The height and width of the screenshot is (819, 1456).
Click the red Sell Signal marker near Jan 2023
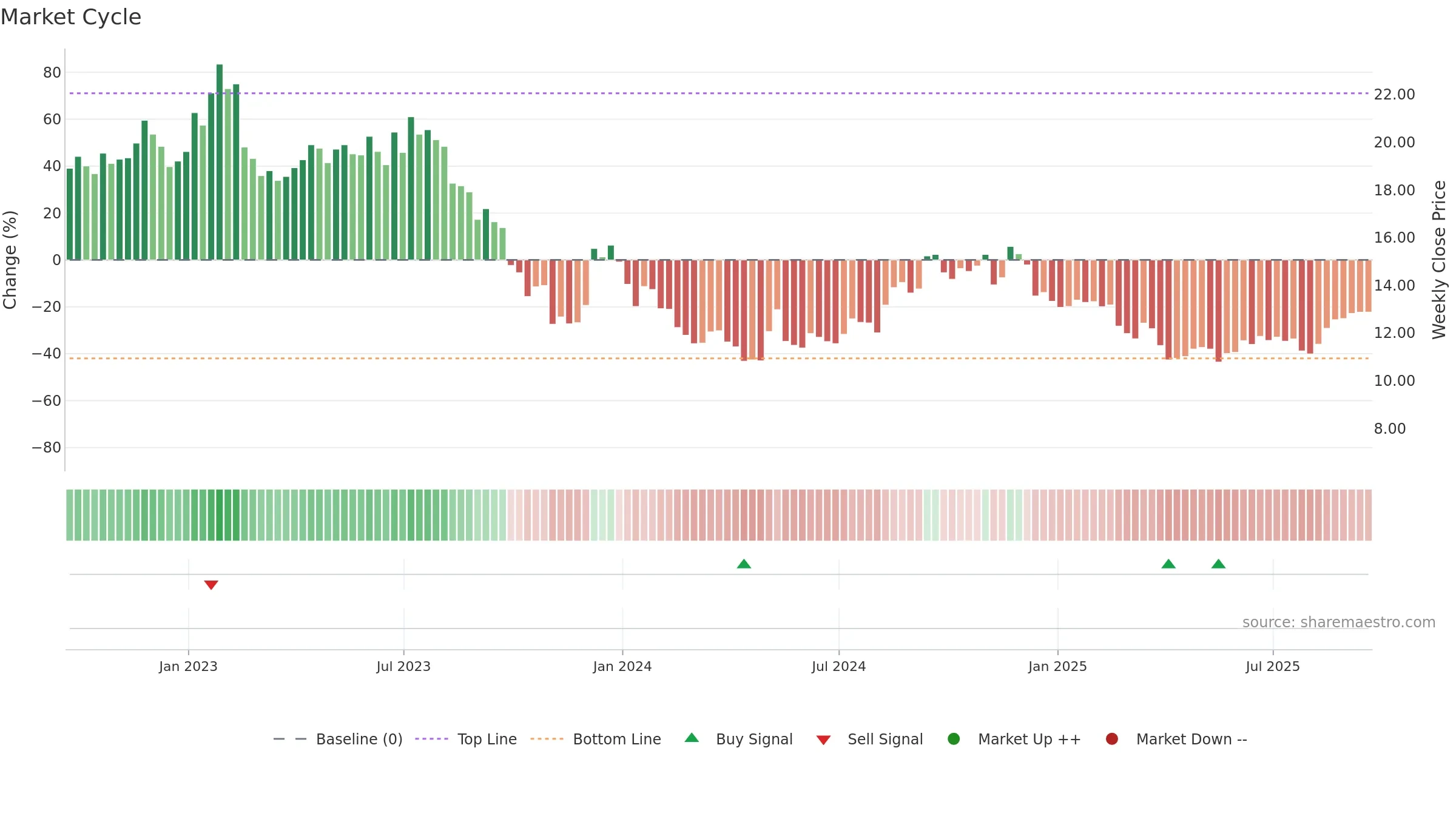(211, 585)
